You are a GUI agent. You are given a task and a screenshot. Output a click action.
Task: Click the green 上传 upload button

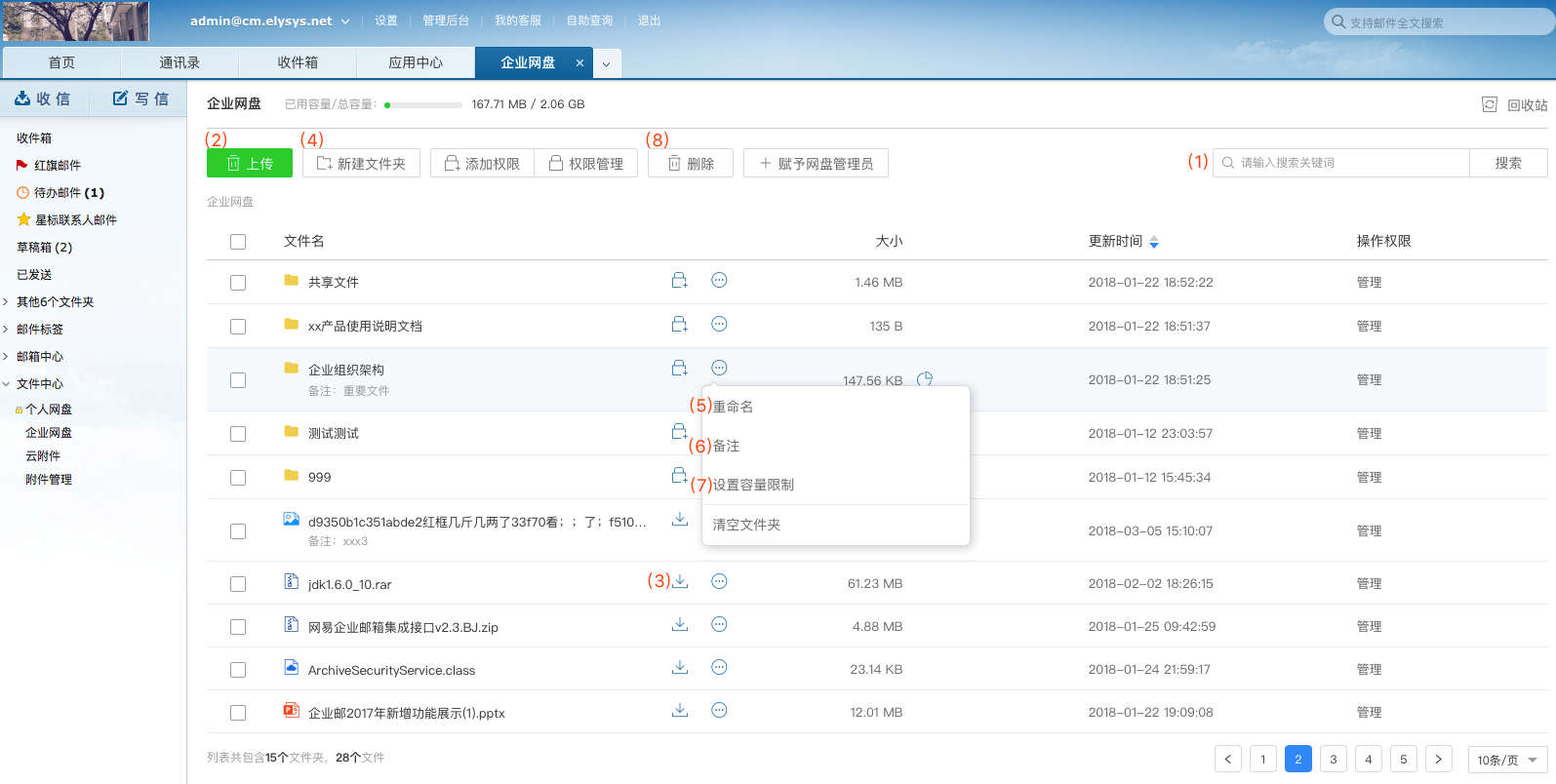[x=250, y=164]
